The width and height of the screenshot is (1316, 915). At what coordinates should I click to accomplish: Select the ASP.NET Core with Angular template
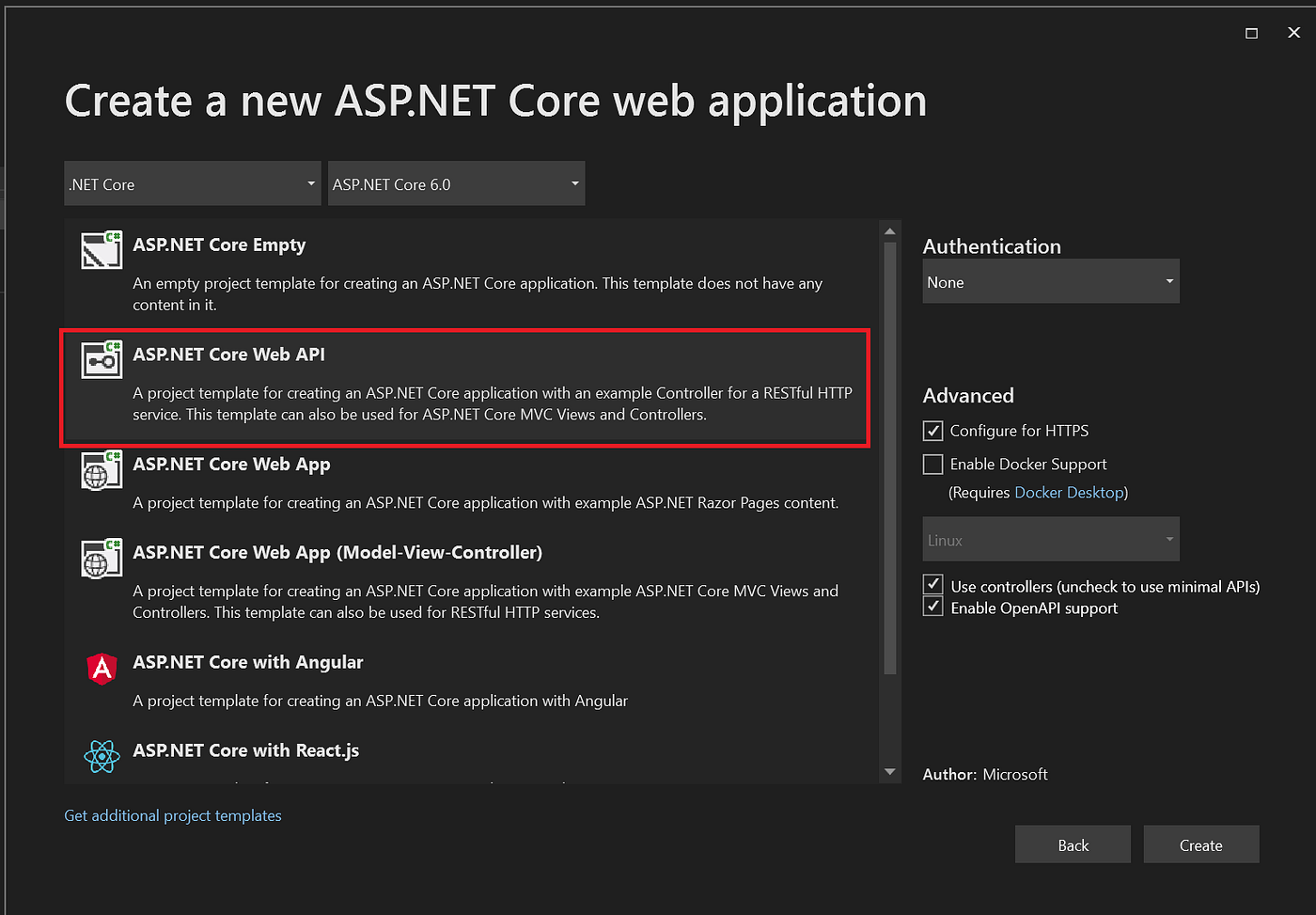470,681
